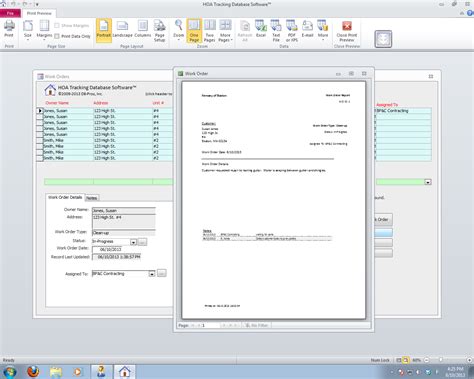Switch to the Notes tab in Work Orders
Image resolution: width=474 pixels, height=379 pixels.
(91, 198)
